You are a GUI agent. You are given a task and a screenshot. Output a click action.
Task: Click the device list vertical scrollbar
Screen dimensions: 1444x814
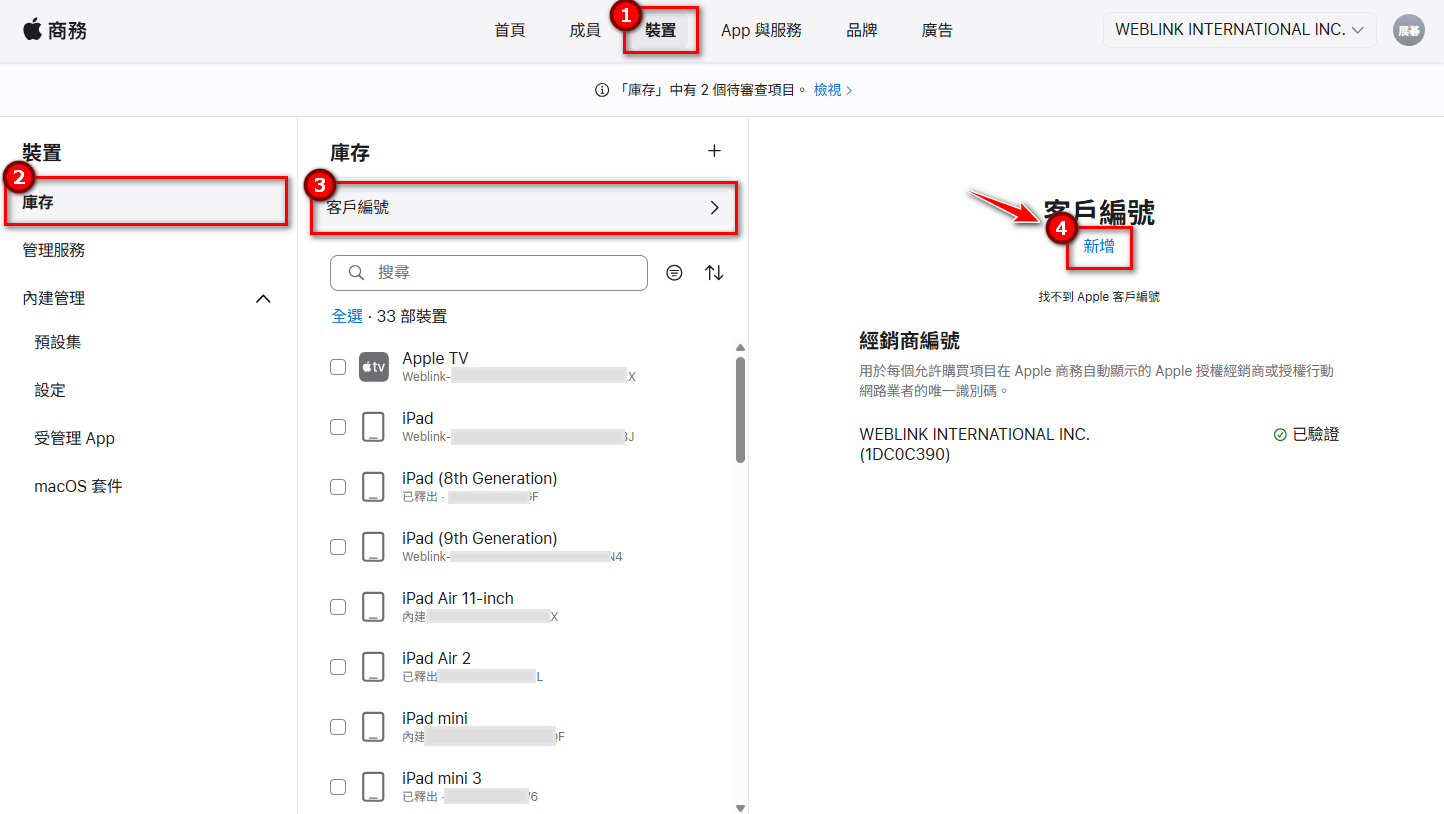tap(740, 410)
